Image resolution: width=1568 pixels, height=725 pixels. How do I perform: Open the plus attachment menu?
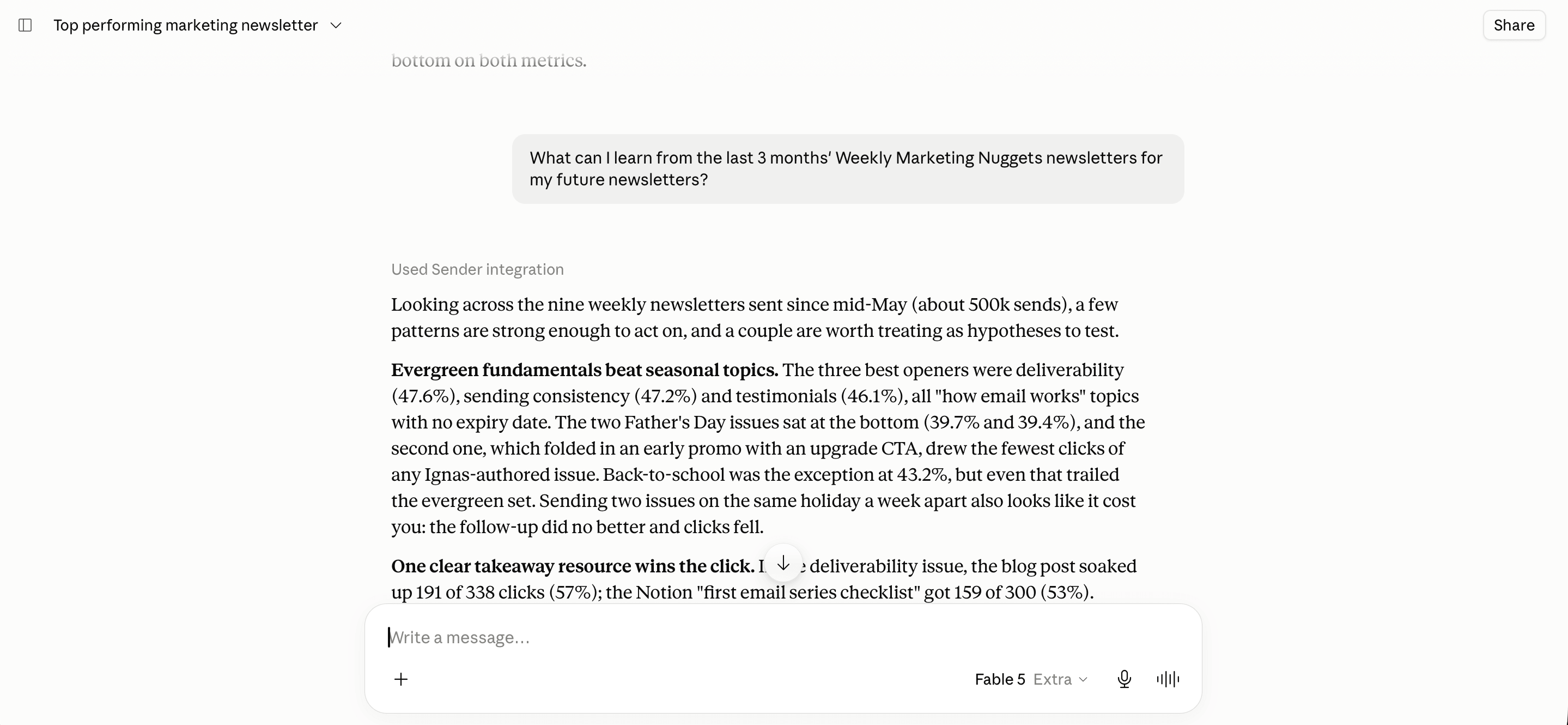(400, 679)
